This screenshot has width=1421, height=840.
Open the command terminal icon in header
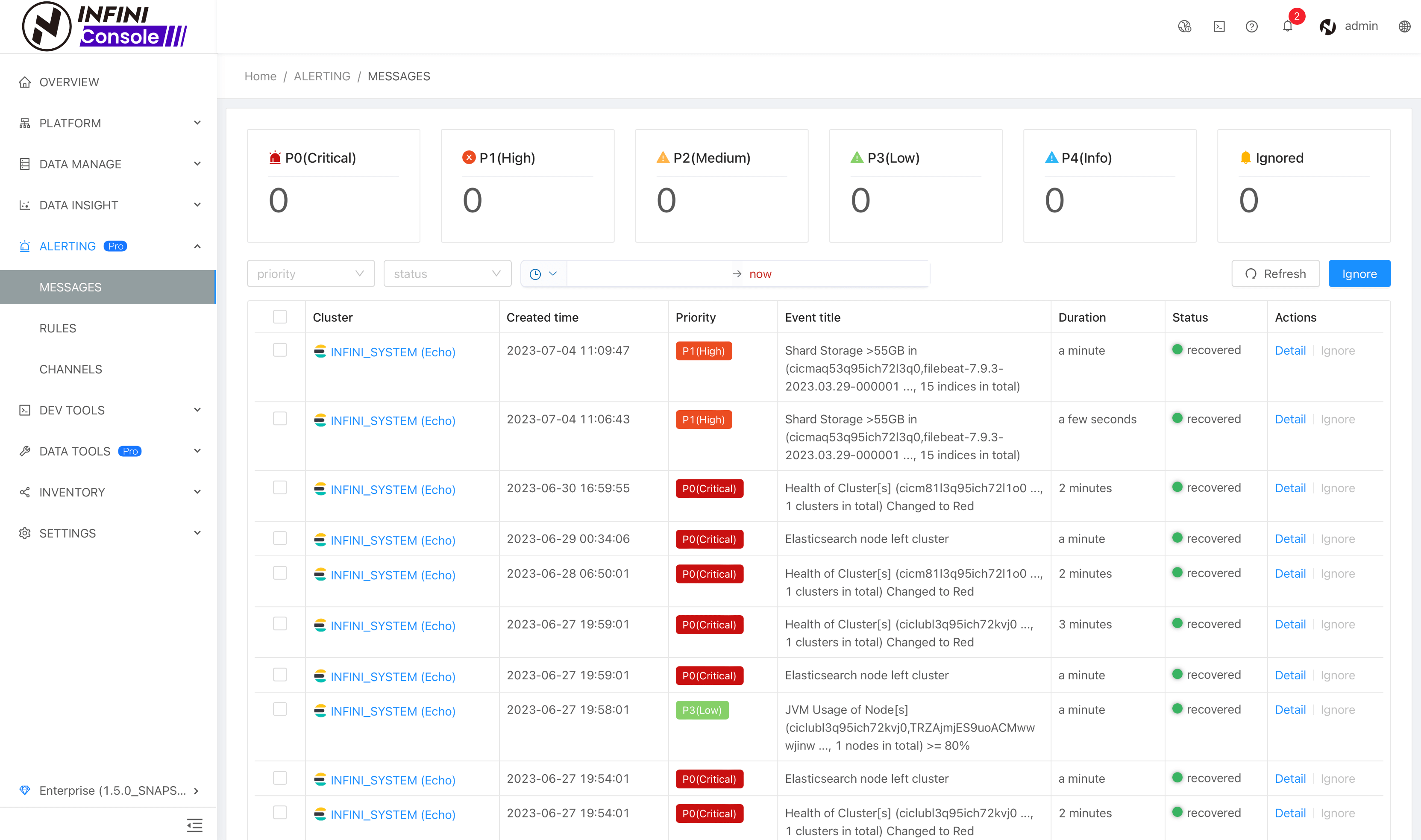[x=1219, y=26]
